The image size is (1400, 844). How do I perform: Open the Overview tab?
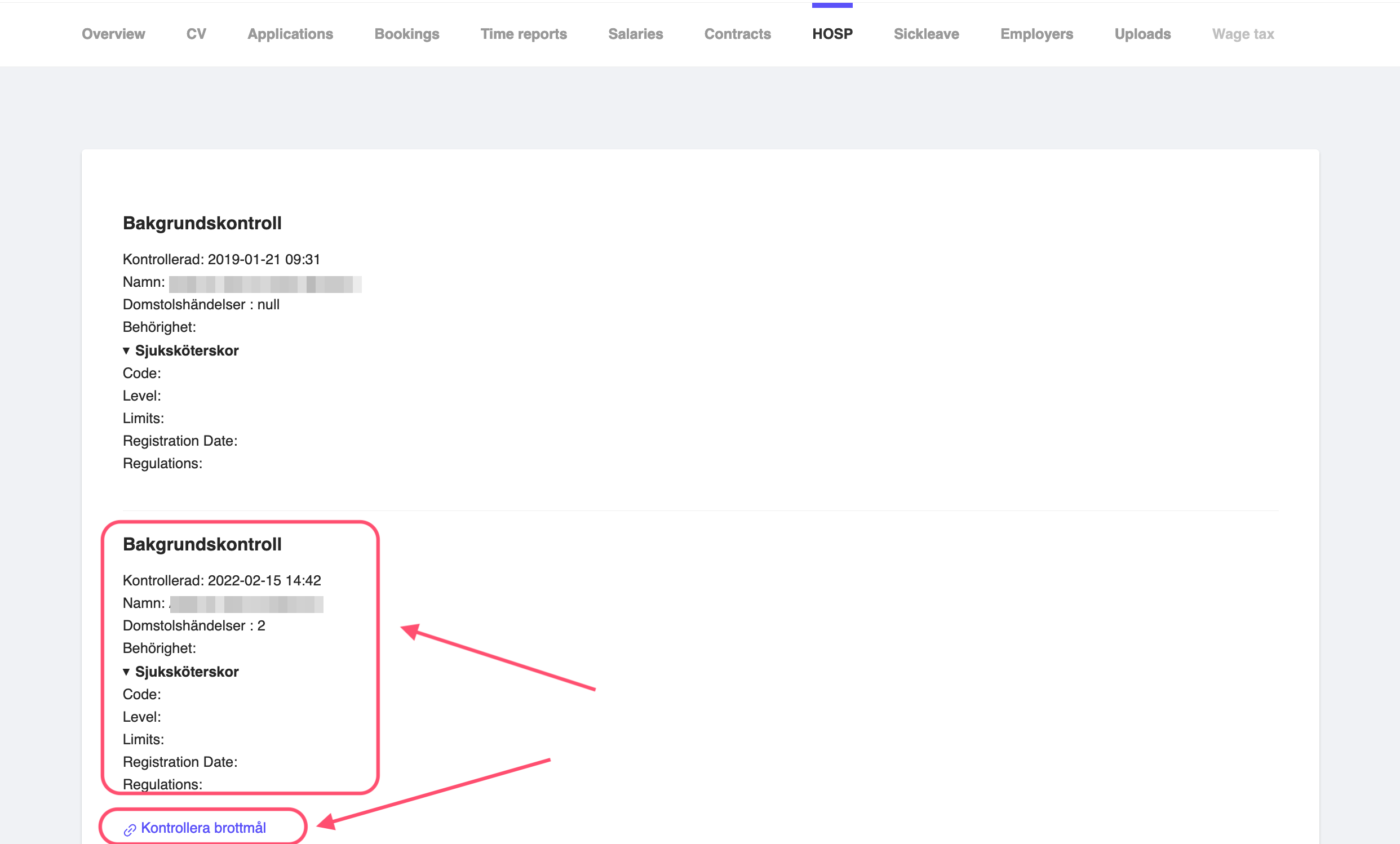(x=113, y=34)
